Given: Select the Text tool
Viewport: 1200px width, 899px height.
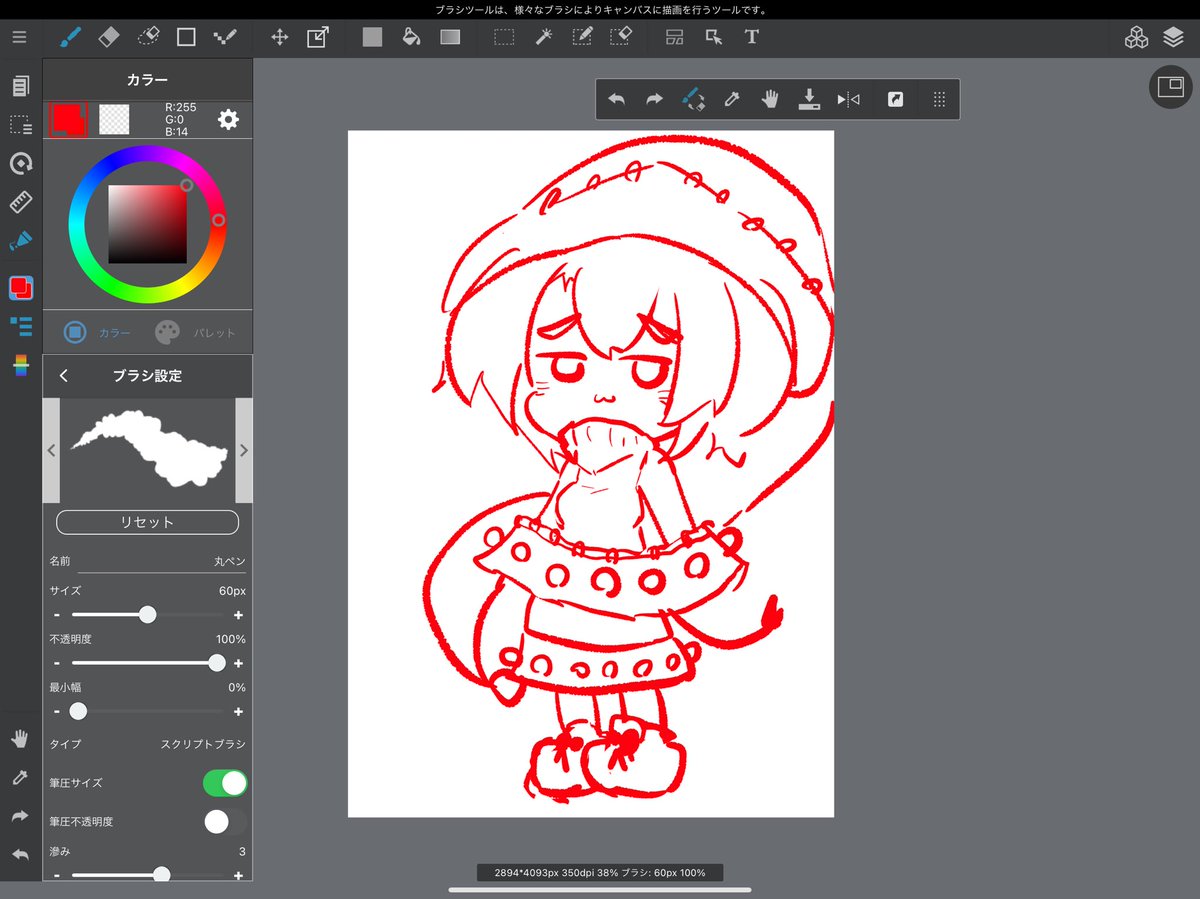Looking at the screenshot, I should pos(752,37).
